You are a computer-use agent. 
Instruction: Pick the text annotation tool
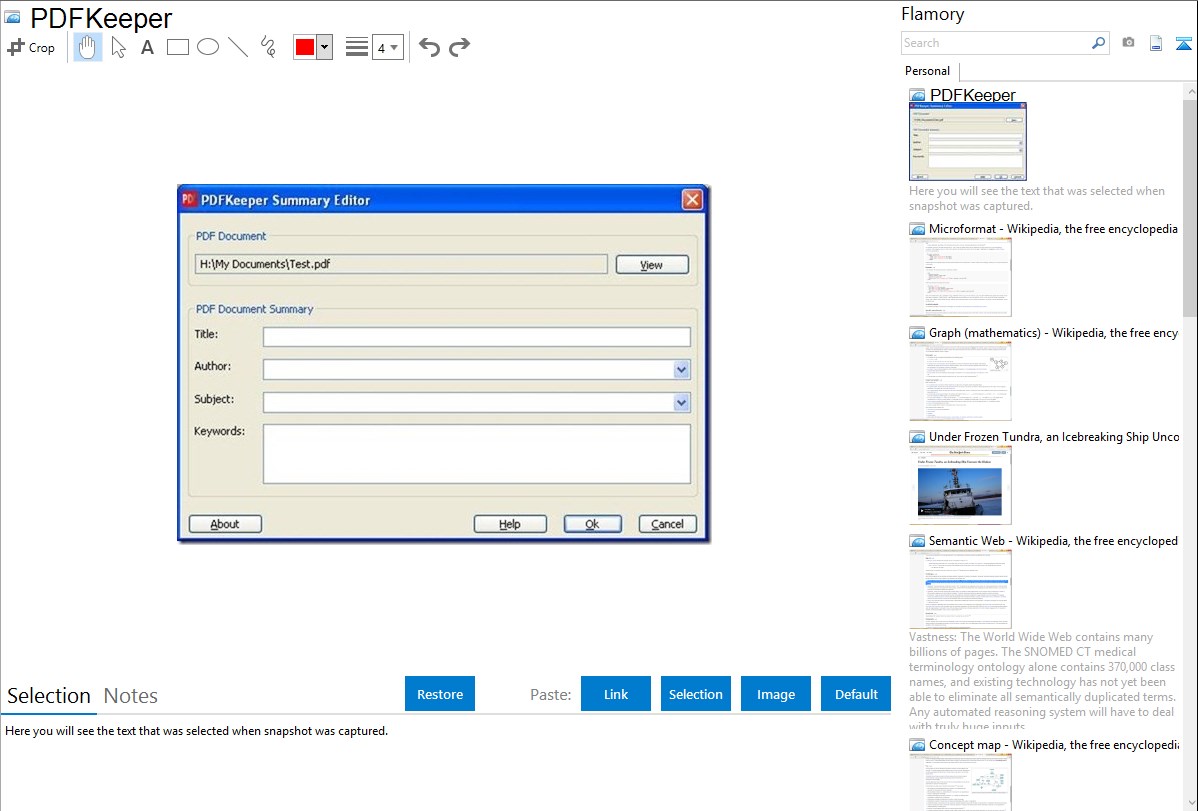pyautogui.click(x=147, y=47)
